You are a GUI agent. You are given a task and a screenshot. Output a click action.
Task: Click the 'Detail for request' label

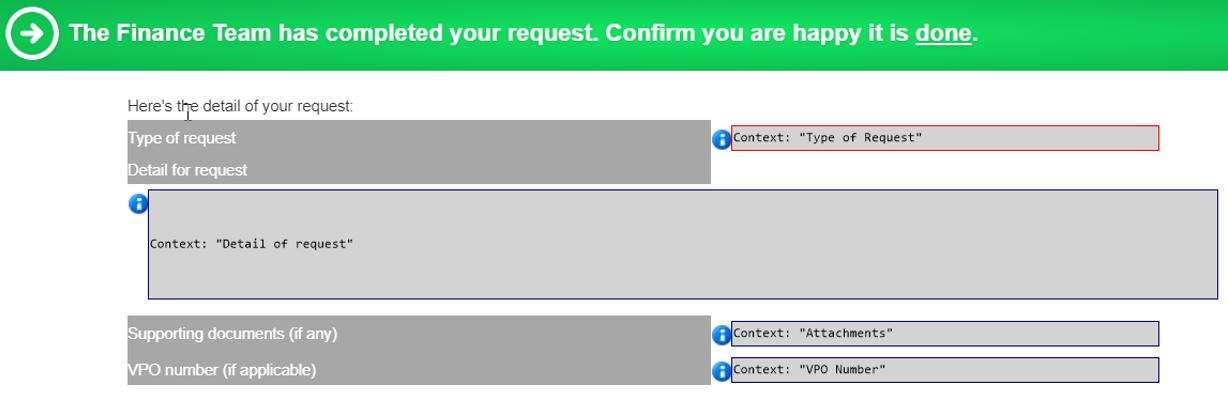[x=187, y=170]
